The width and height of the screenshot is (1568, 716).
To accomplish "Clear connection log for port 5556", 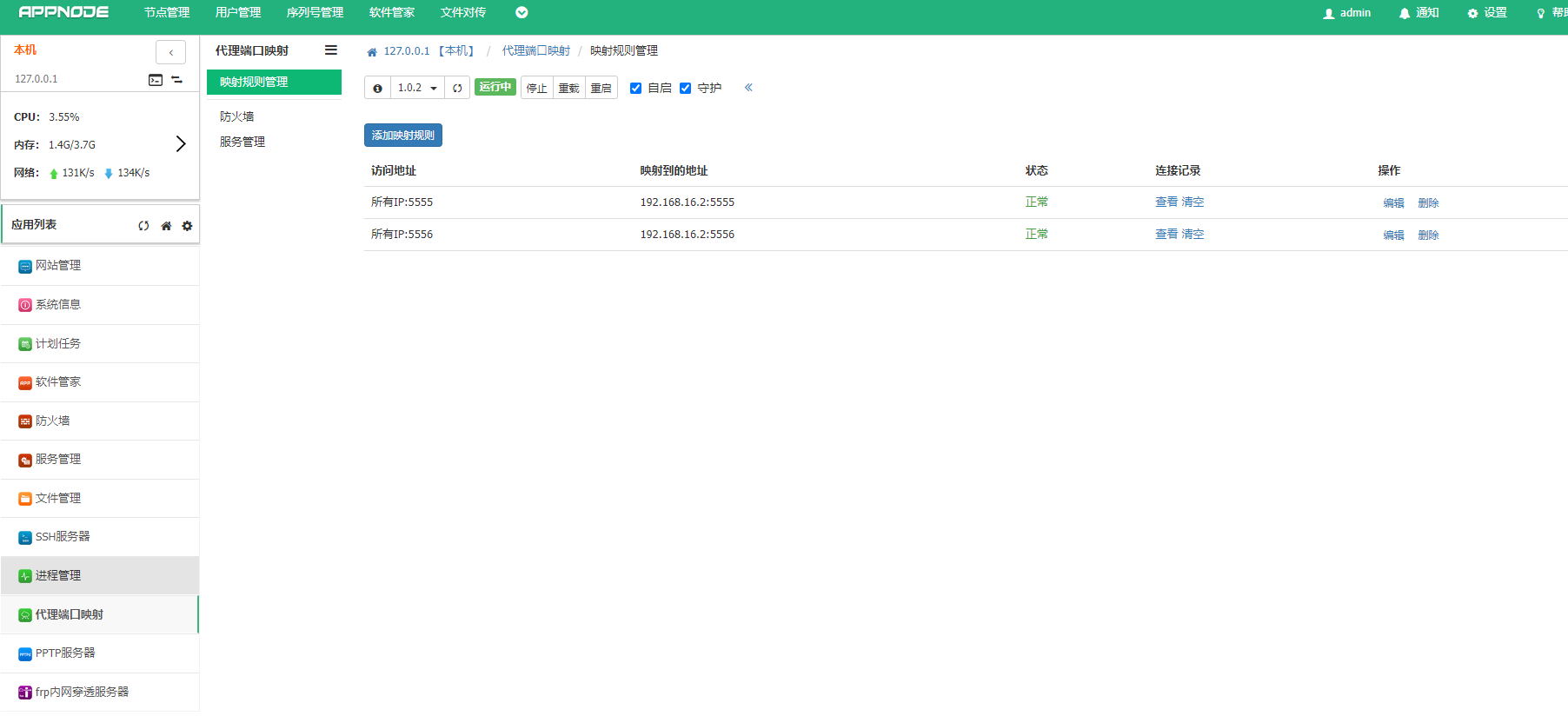I will [1193, 235].
